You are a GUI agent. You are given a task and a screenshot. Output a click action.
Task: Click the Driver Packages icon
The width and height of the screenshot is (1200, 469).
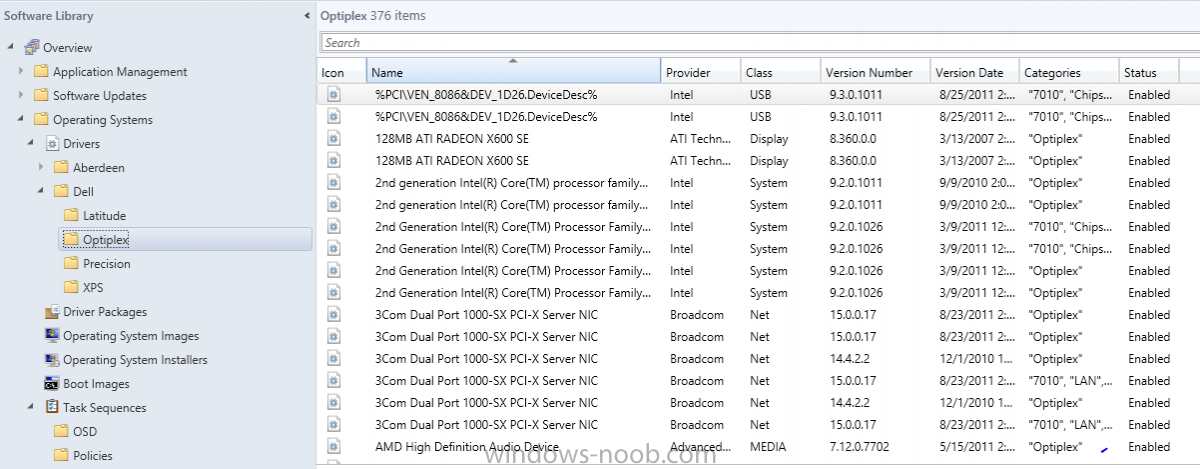coord(52,312)
